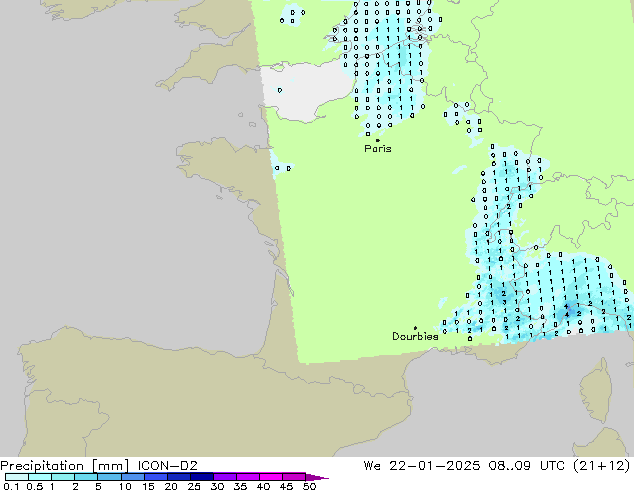Screen dimensions: 634x490
Task: Click the '50' legend value
Action: 309,486
